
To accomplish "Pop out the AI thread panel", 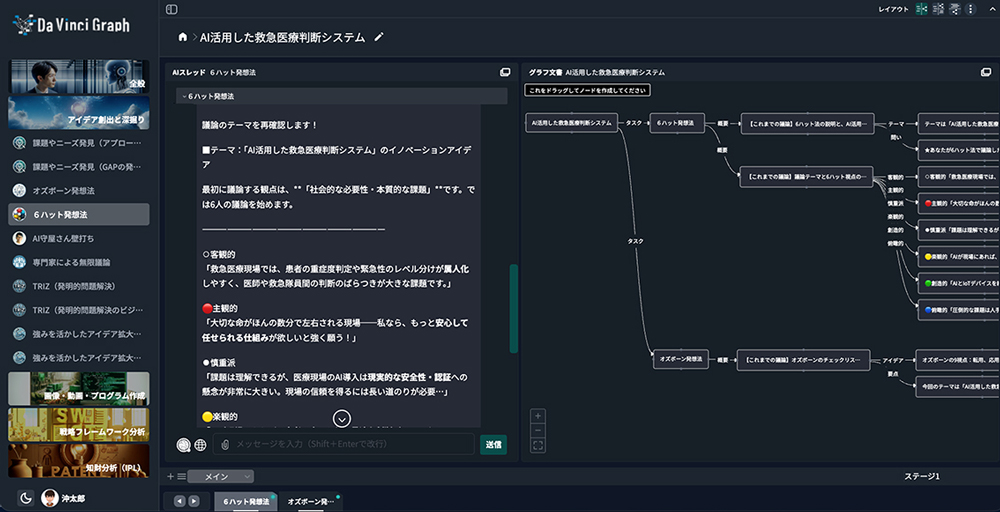I will (505, 73).
